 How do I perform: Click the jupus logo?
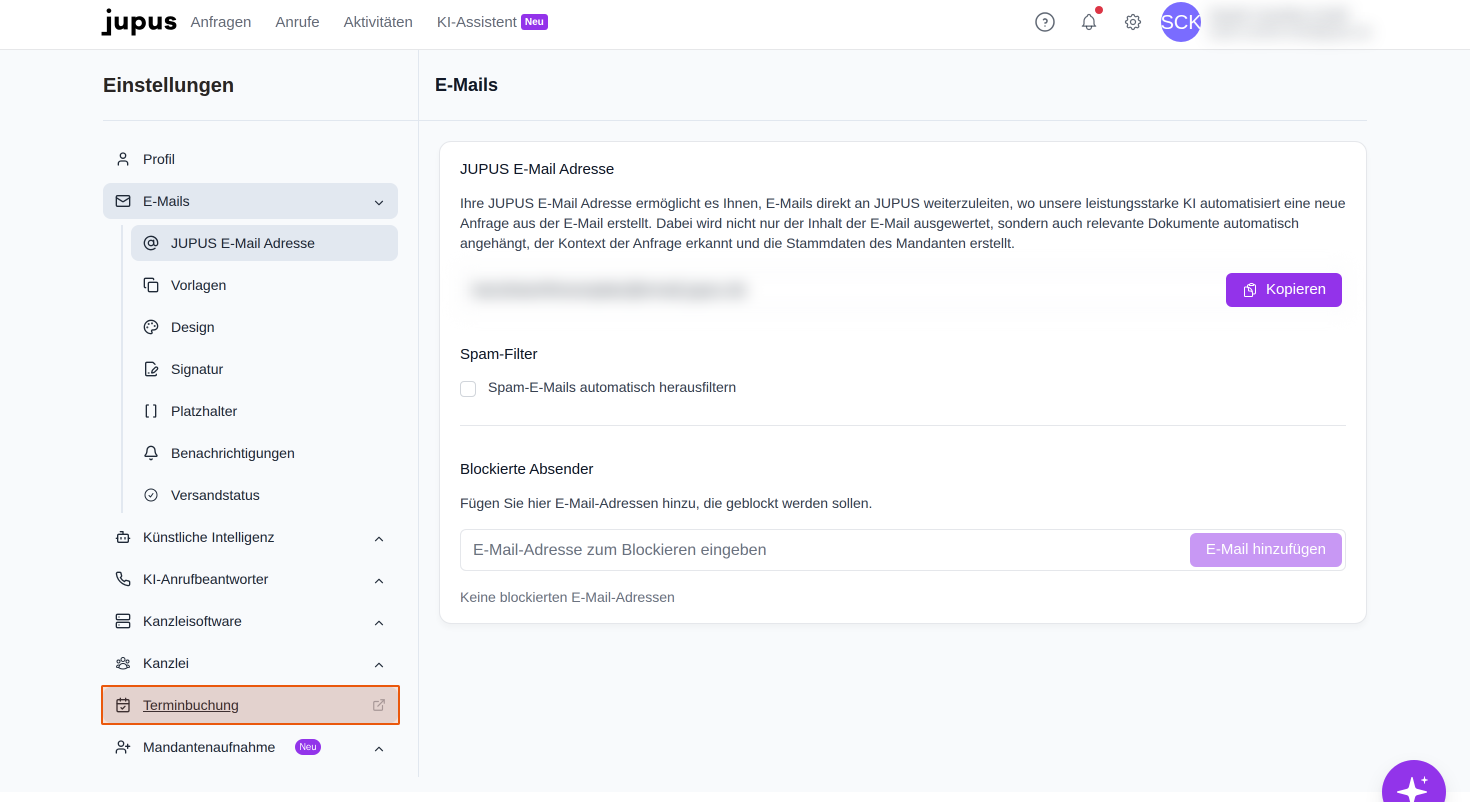pos(139,22)
